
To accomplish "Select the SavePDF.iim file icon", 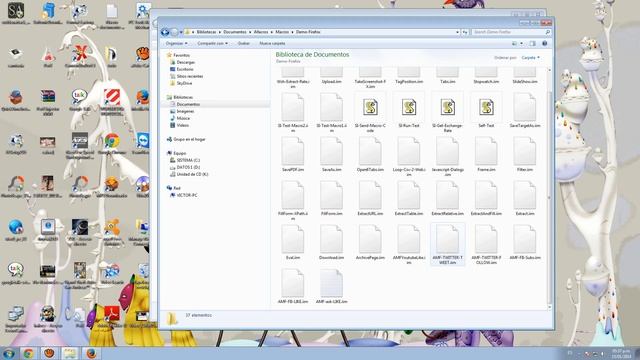I will 293,151.
